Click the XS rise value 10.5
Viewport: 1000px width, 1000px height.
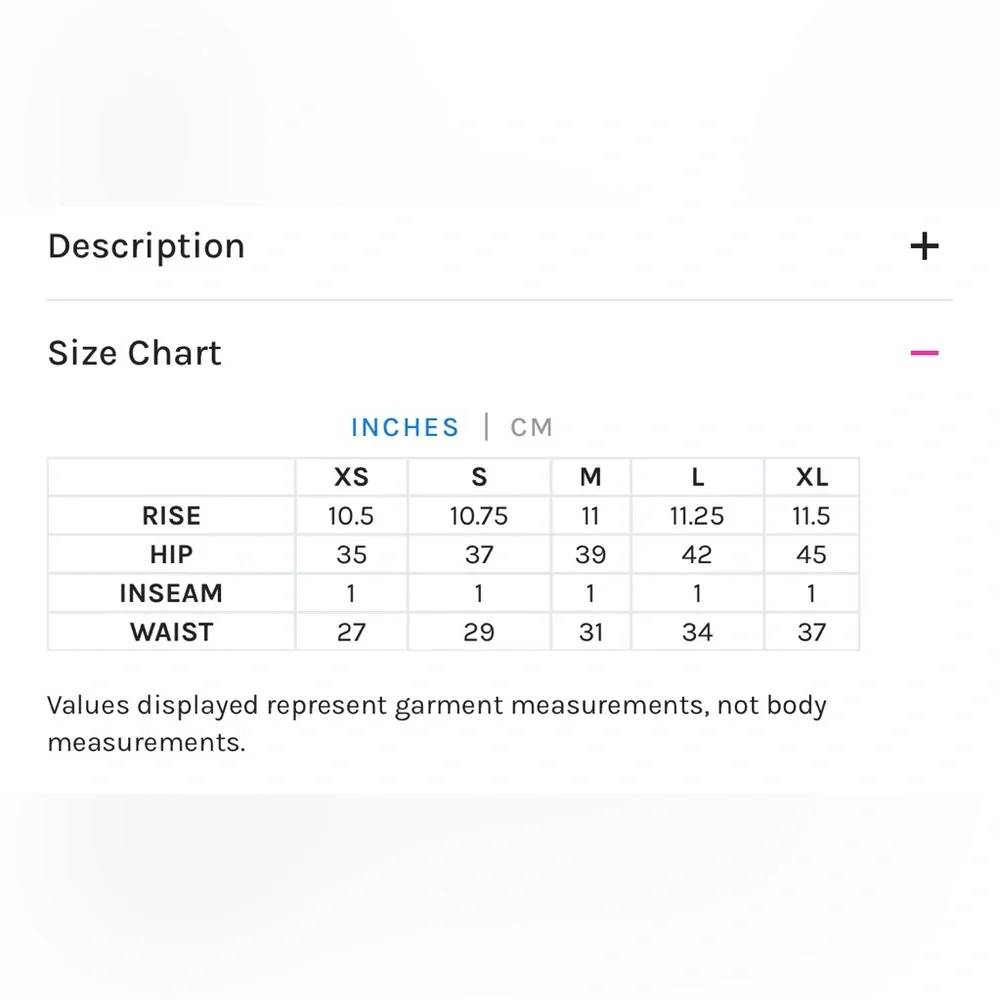tap(351, 516)
